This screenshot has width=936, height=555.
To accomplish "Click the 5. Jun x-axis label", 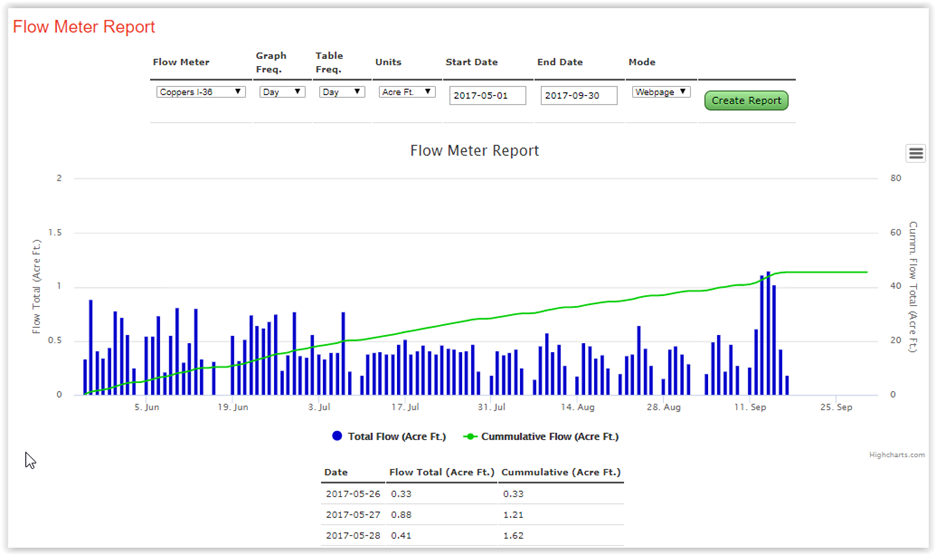I will pos(146,407).
